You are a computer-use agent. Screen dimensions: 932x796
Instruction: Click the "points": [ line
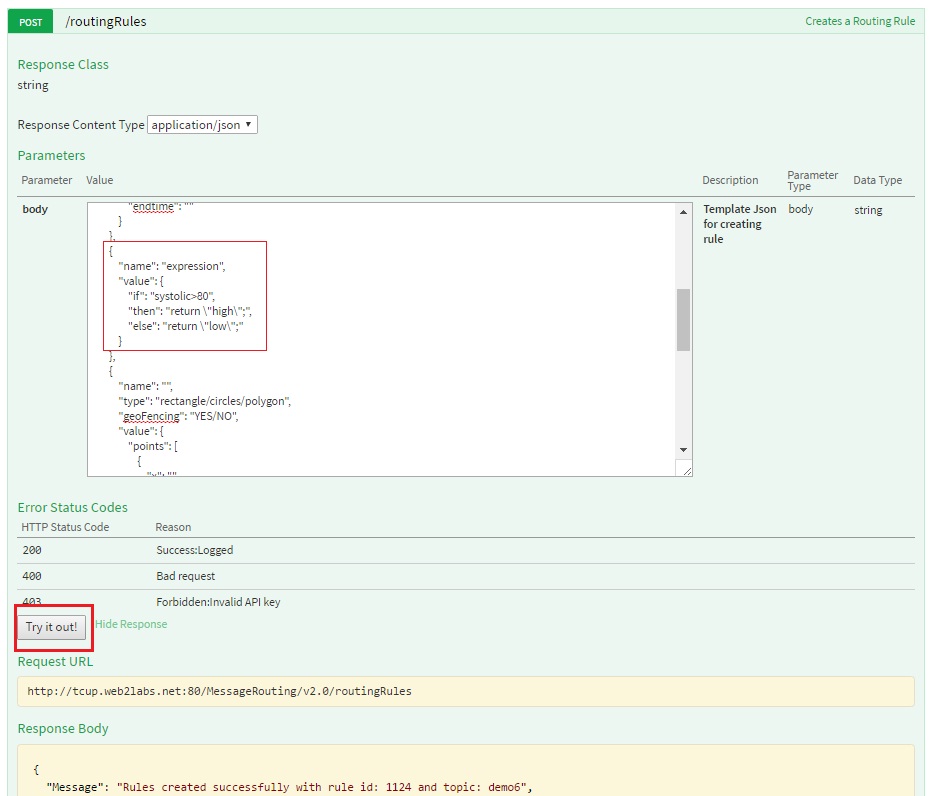[153, 446]
